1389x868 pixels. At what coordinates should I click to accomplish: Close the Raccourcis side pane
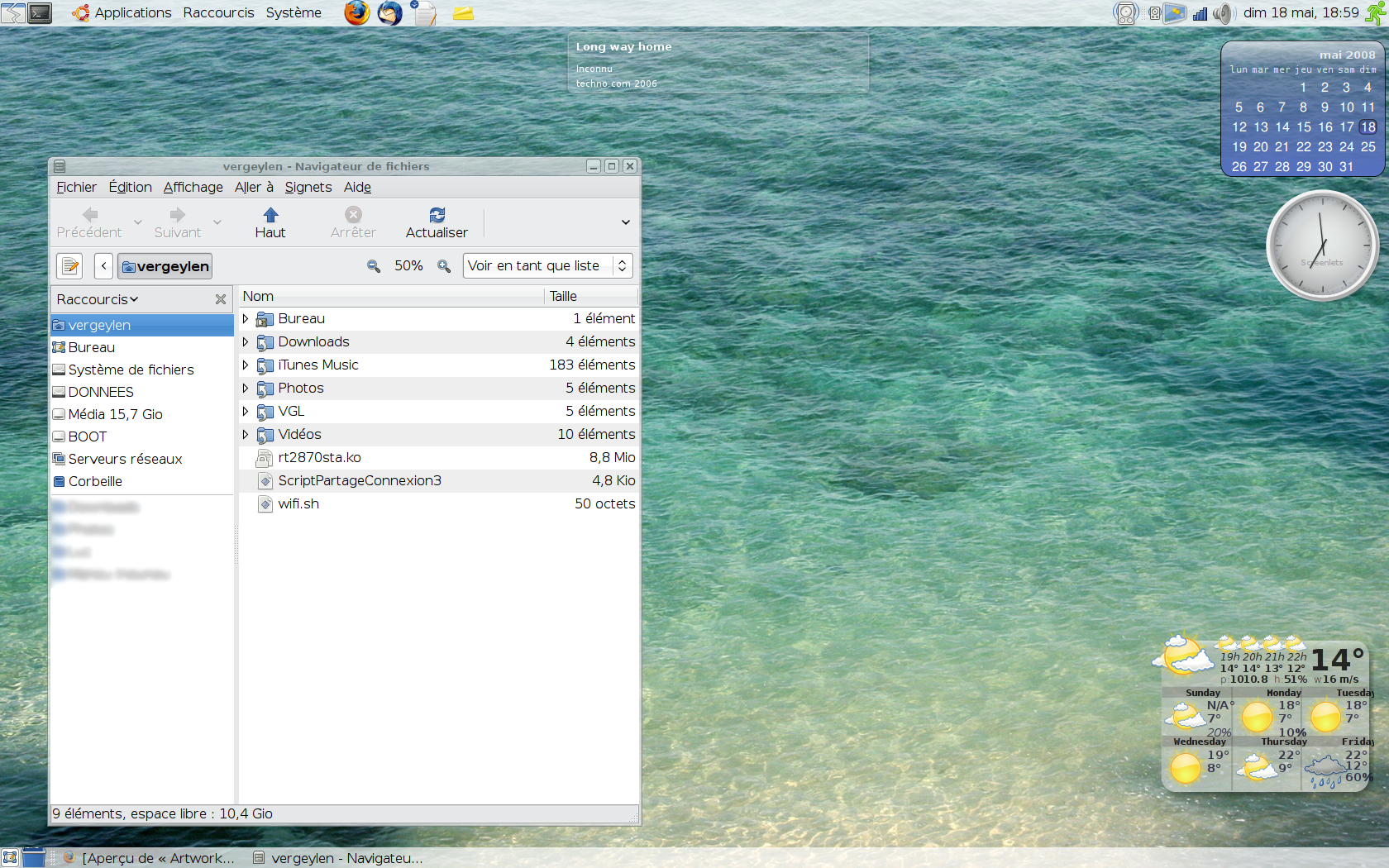click(221, 299)
